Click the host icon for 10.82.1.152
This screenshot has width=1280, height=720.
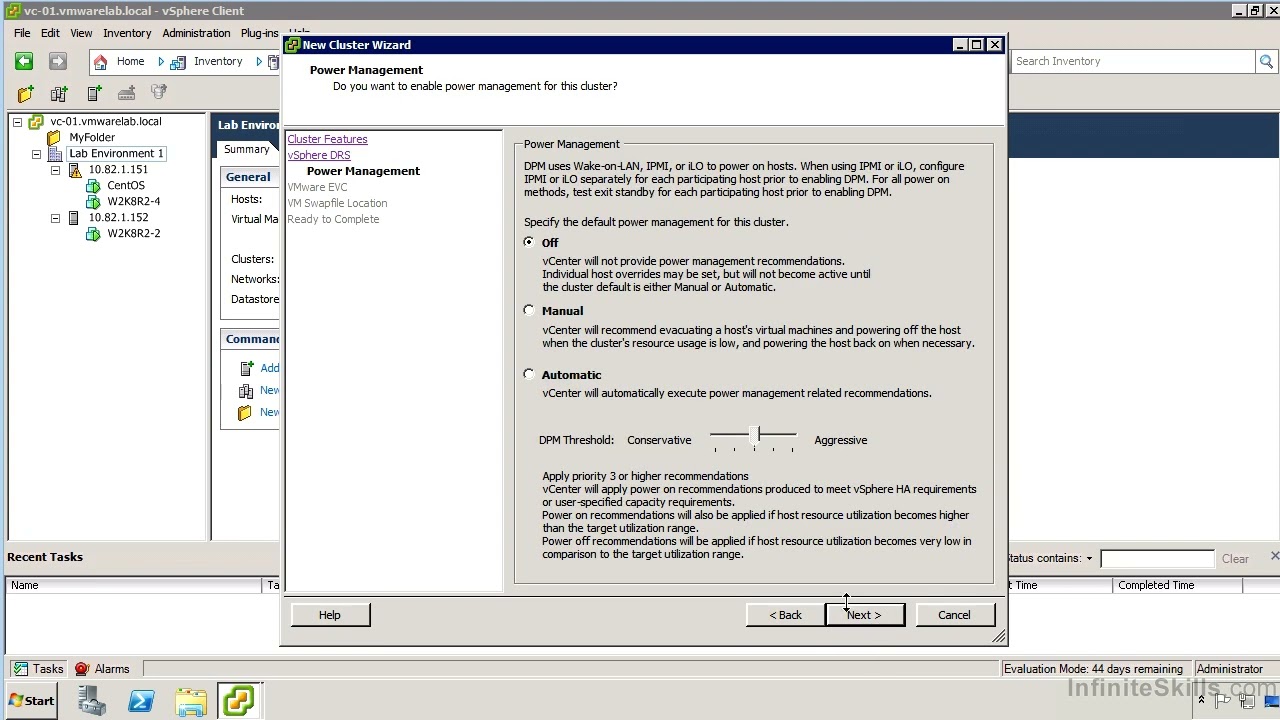tap(74, 218)
